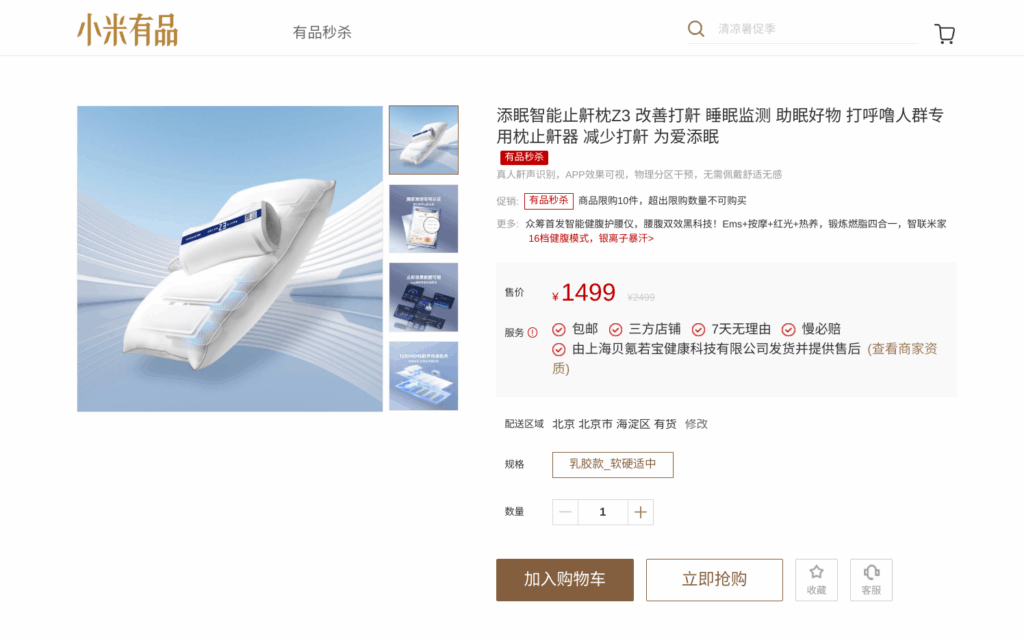
Task: Go to 小米有品 home logo
Action: click(128, 30)
